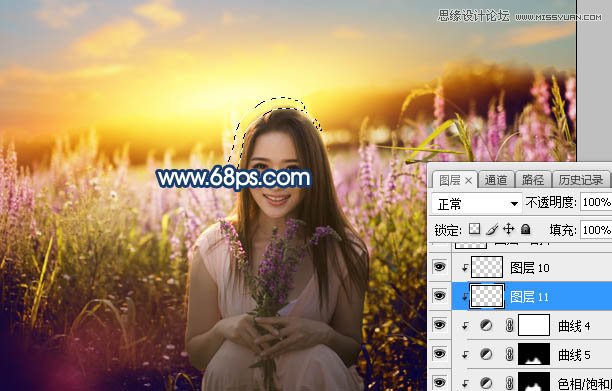This screenshot has height=391, width=612.
Task: Select lock all padlock icon
Action: (x=526, y=229)
